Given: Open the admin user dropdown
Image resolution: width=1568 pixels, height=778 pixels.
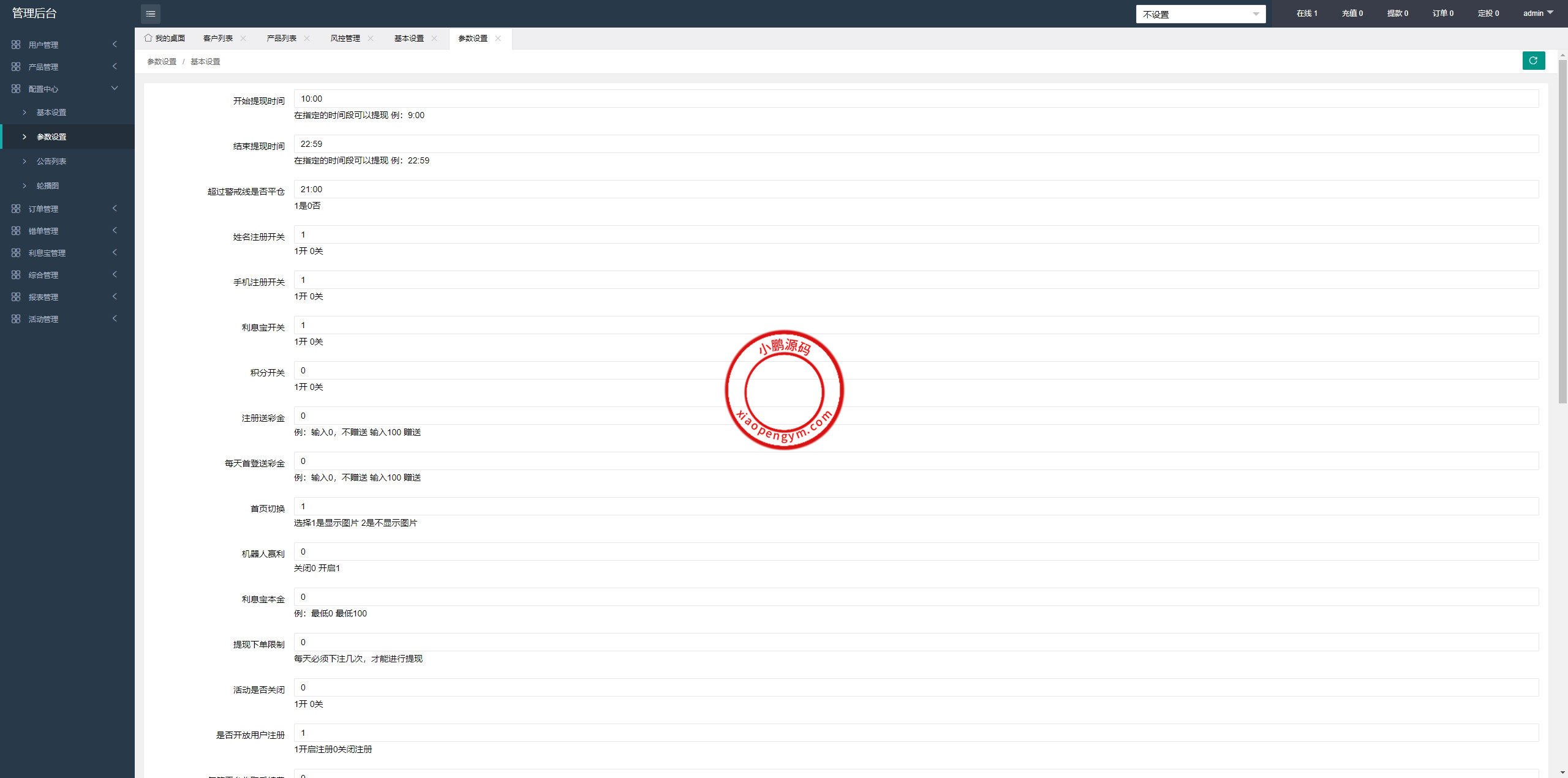Looking at the screenshot, I should pos(1537,13).
